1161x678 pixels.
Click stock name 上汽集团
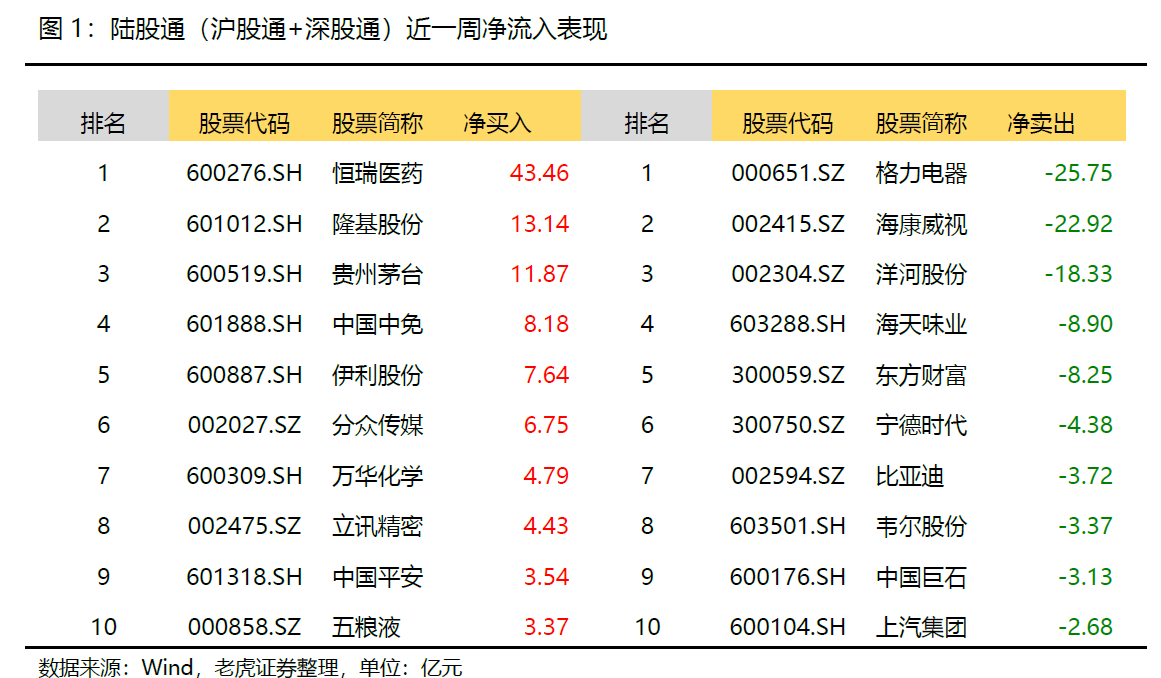[921, 627]
